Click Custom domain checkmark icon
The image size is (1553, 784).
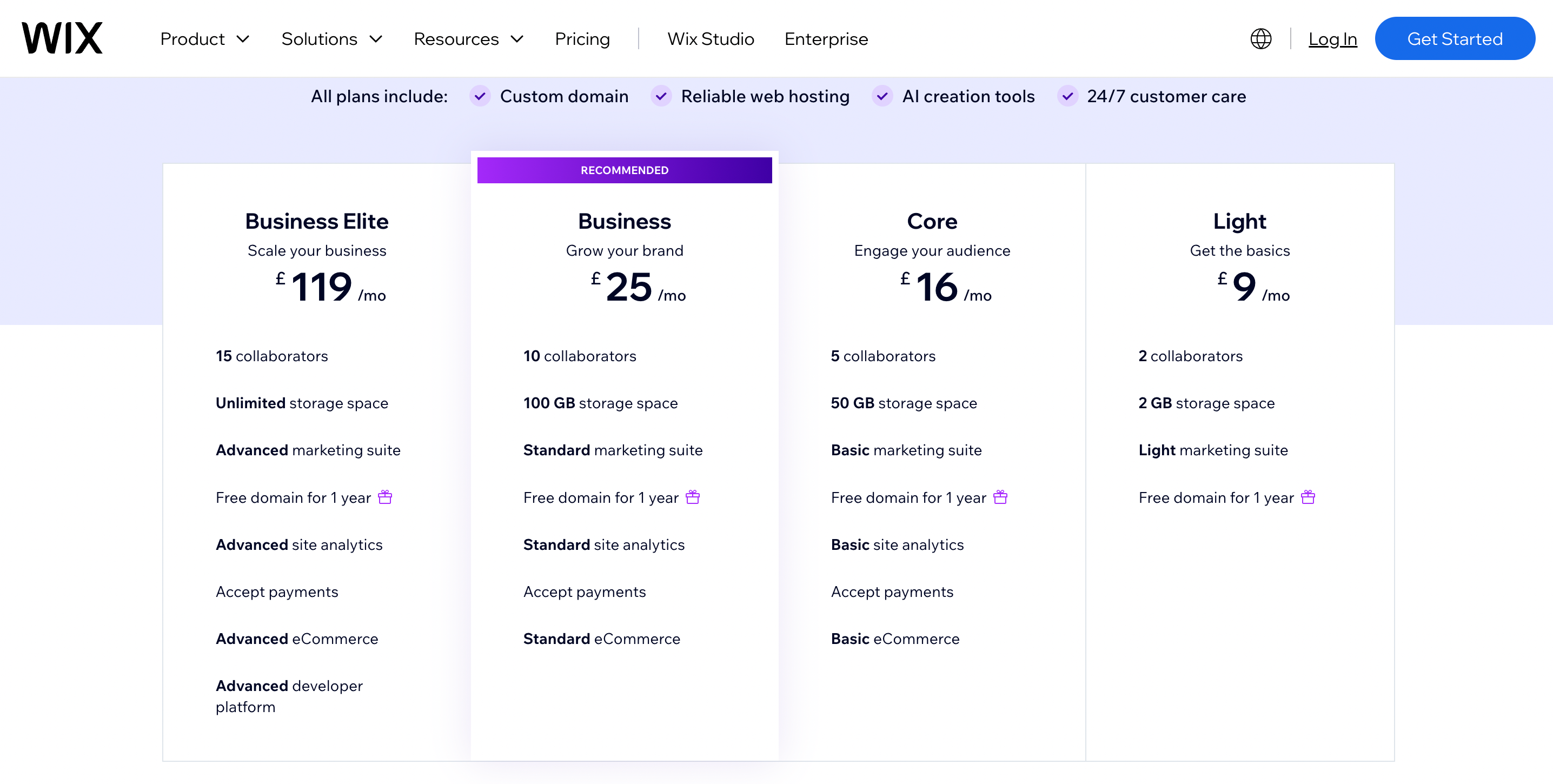(x=480, y=96)
